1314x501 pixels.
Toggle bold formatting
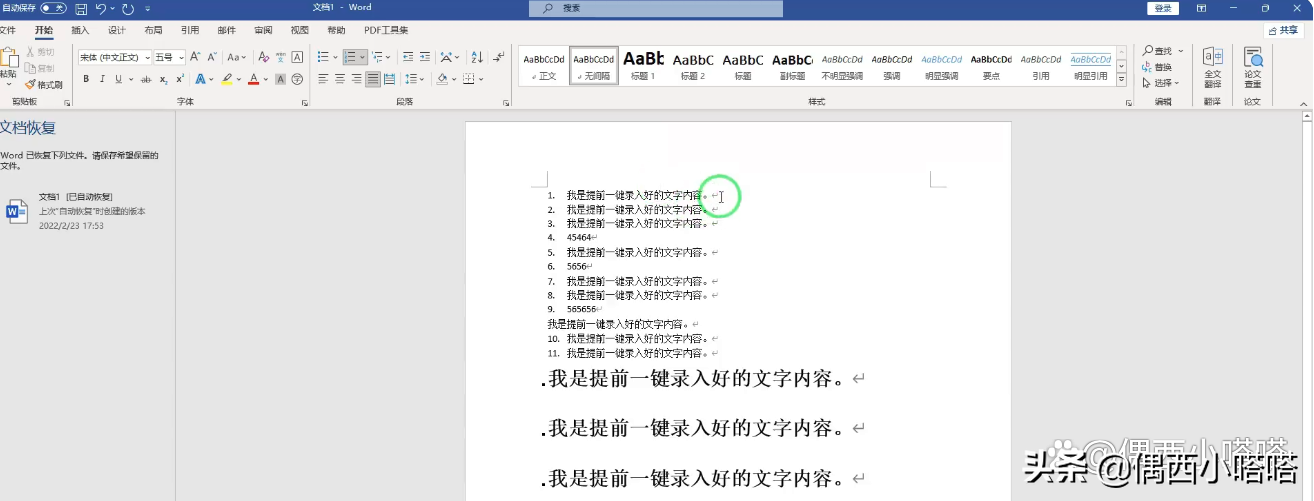[86, 79]
